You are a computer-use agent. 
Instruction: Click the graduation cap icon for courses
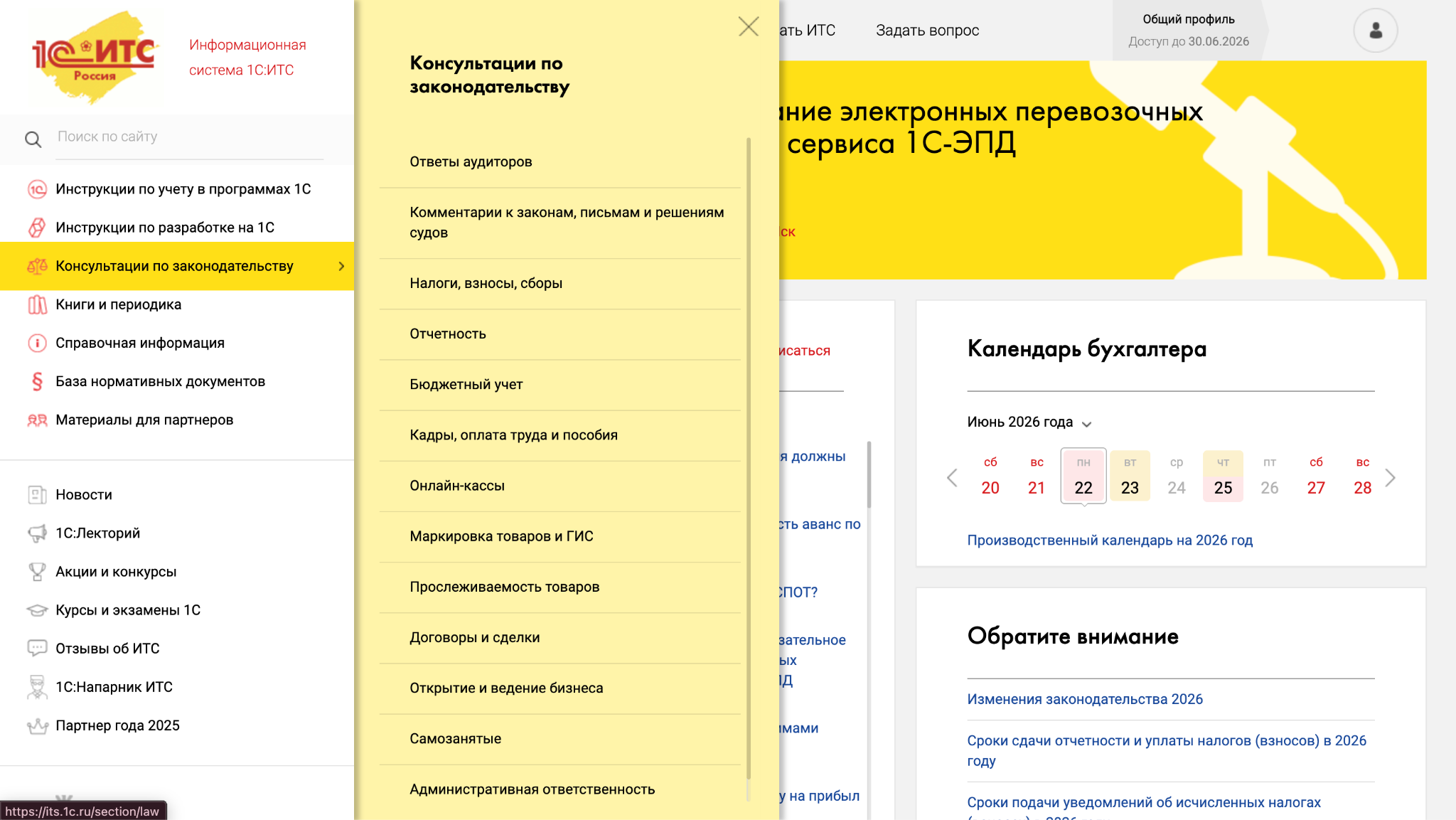click(x=37, y=609)
